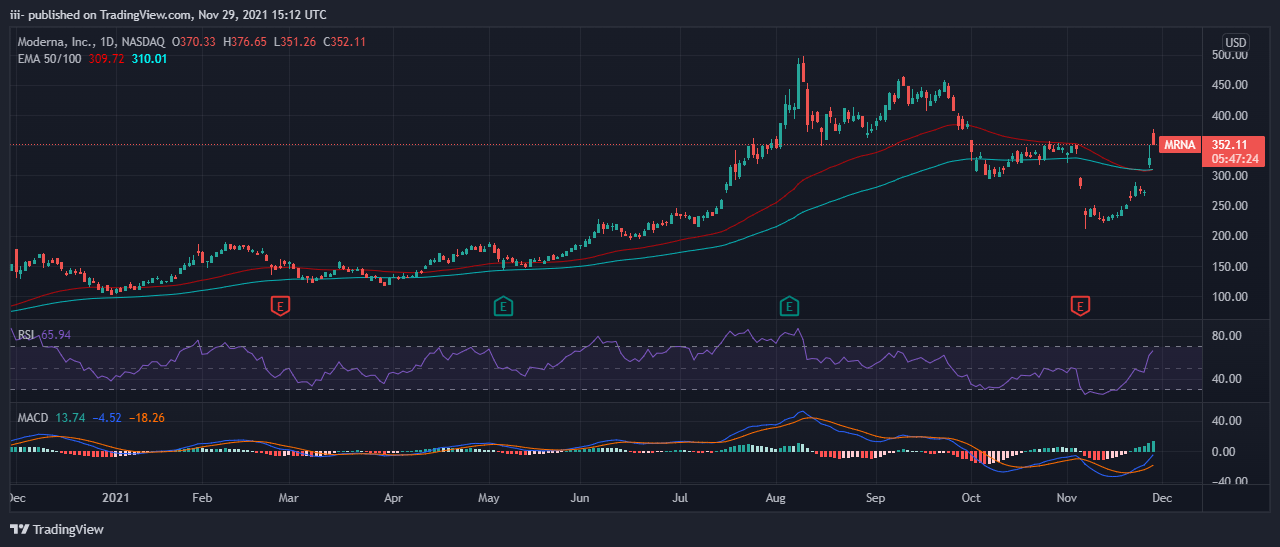Click the green earnings E marker near May

pos(504,305)
